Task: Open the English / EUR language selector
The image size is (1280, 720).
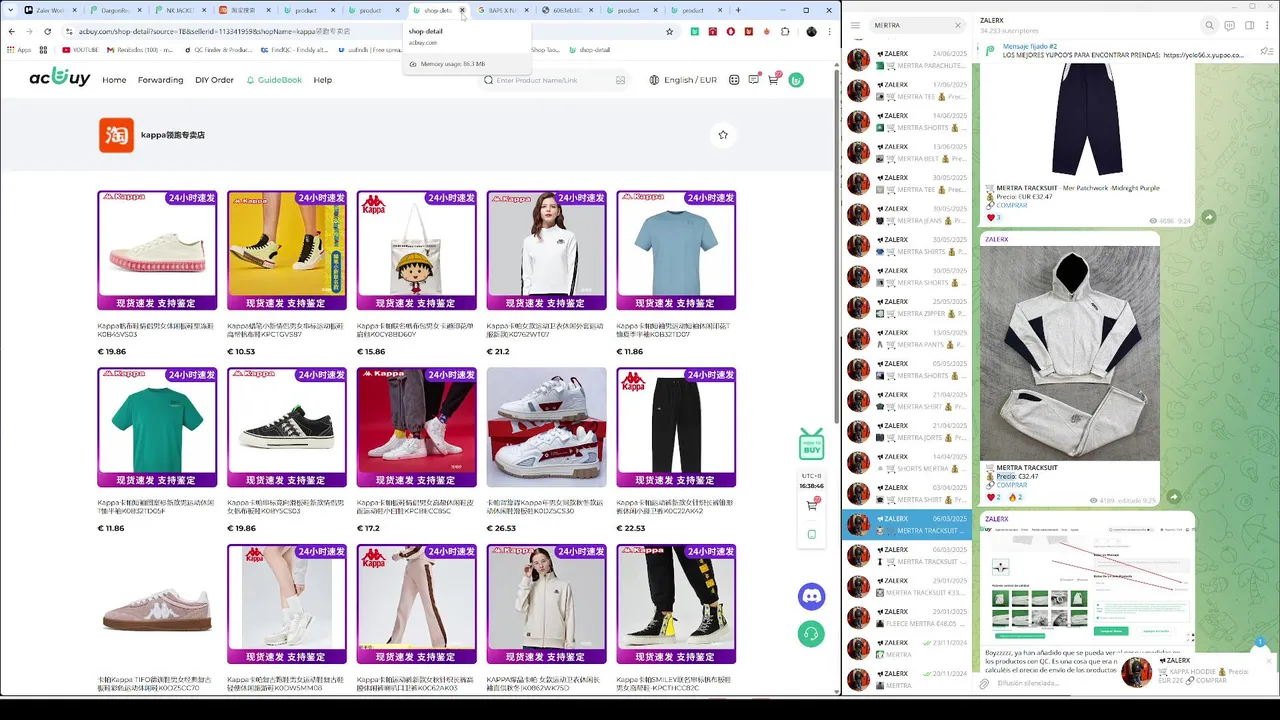Action: point(683,80)
